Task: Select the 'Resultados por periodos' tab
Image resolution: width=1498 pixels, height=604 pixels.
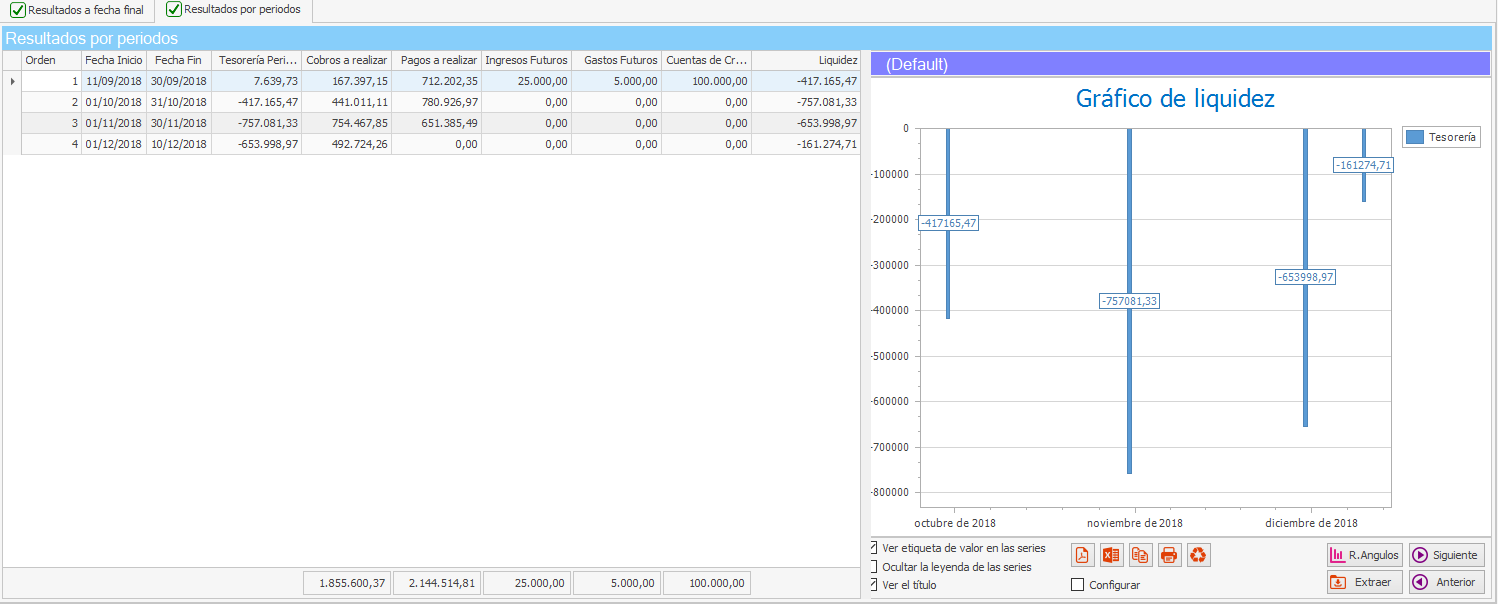Action: pyautogui.click(x=236, y=11)
